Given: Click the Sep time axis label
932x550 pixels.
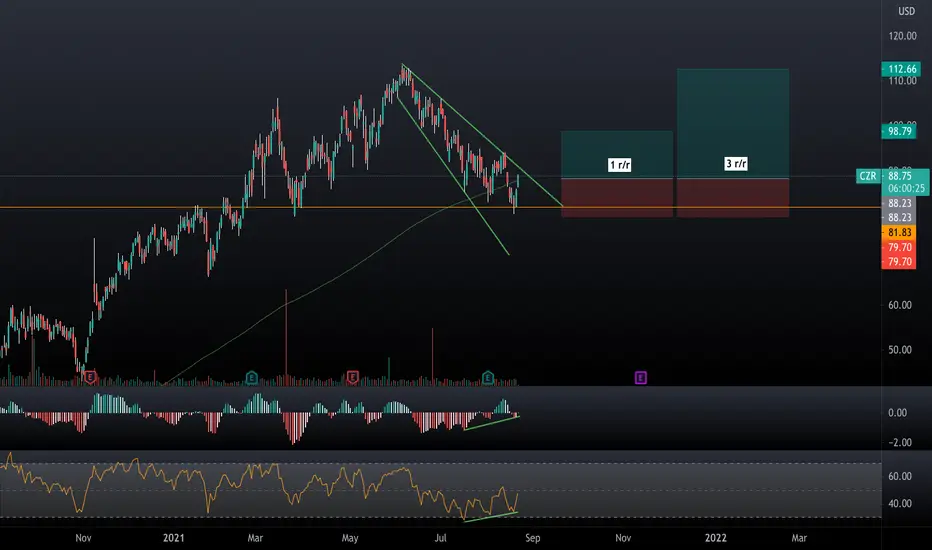Looking at the screenshot, I should click(533, 538).
